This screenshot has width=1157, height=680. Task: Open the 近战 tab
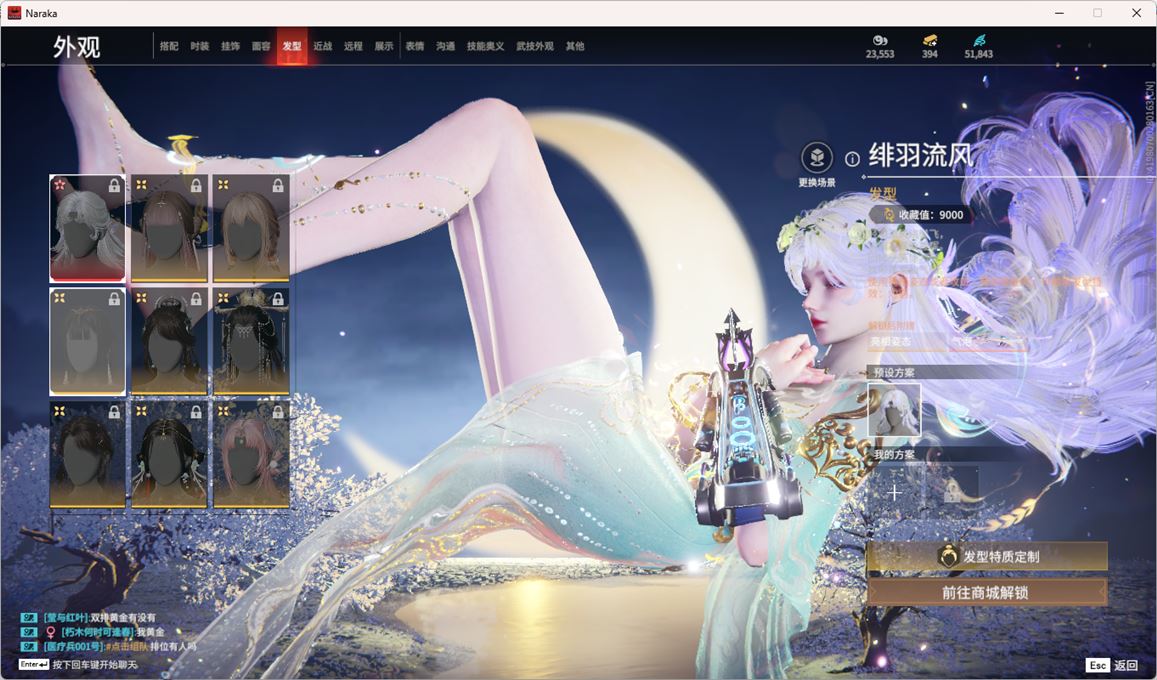click(x=322, y=46)
